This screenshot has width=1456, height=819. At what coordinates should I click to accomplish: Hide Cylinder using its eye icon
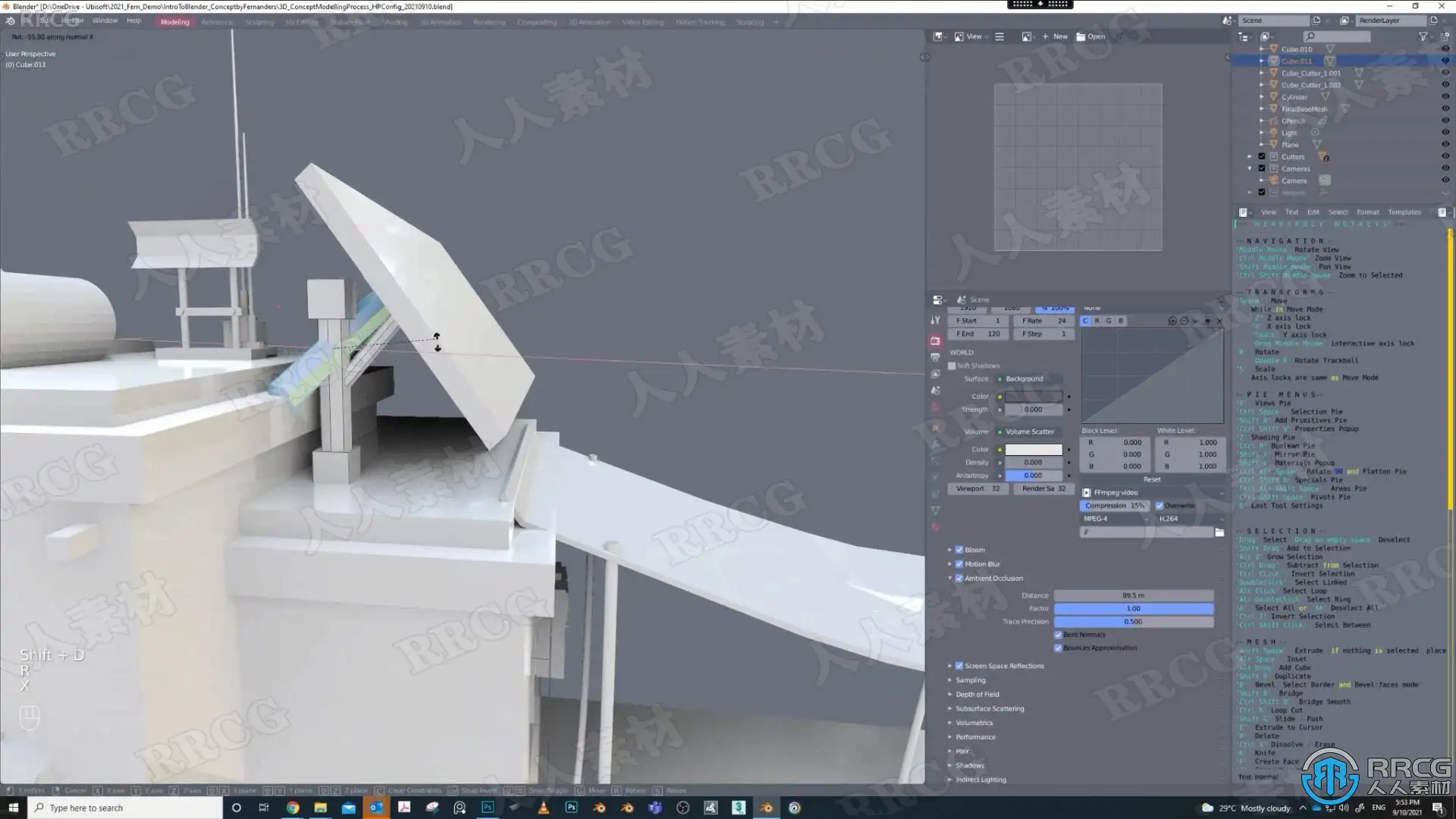pos(1445,97)
